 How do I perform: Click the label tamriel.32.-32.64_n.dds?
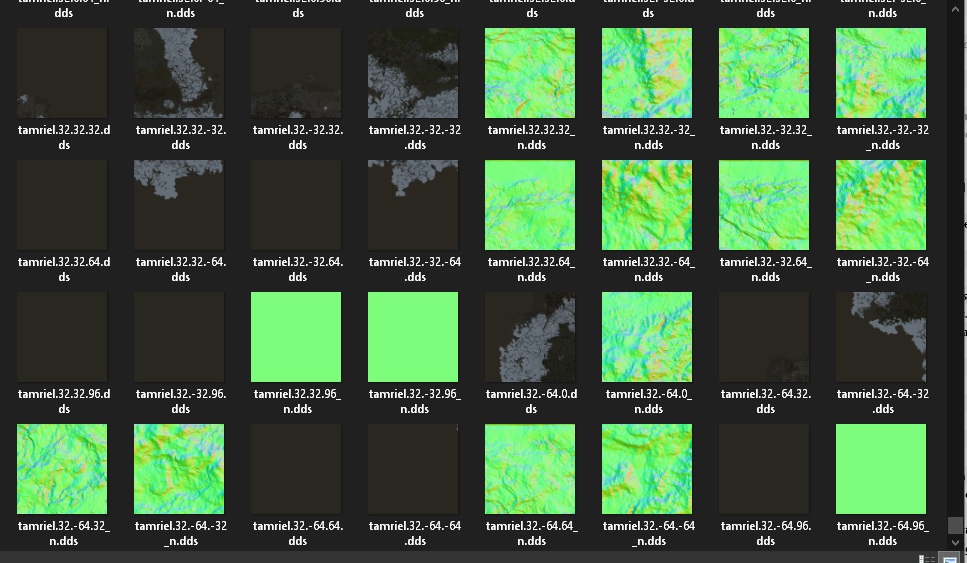(765, 269)
